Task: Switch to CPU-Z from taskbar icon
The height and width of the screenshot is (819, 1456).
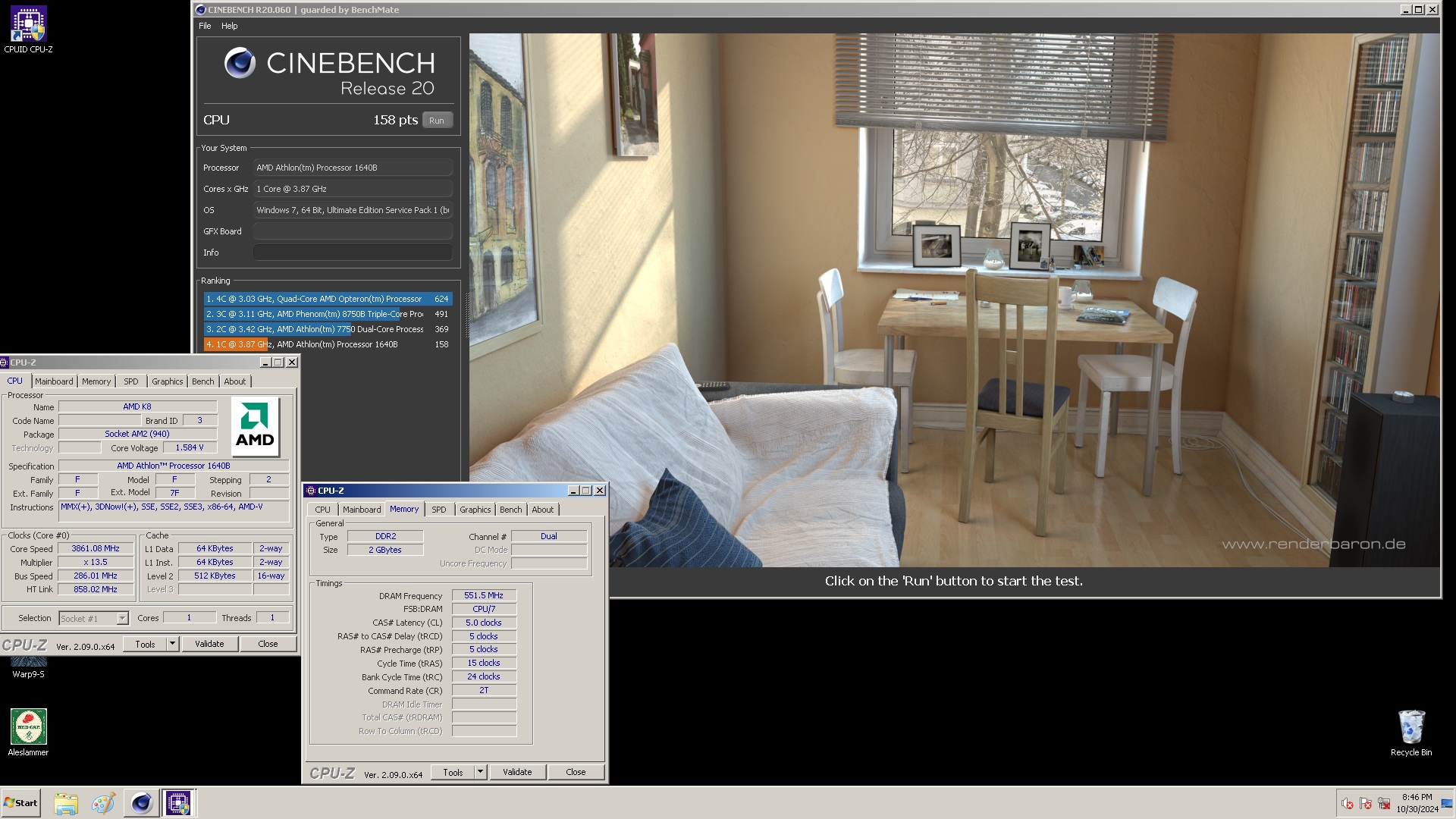Action: click(178, 803)
